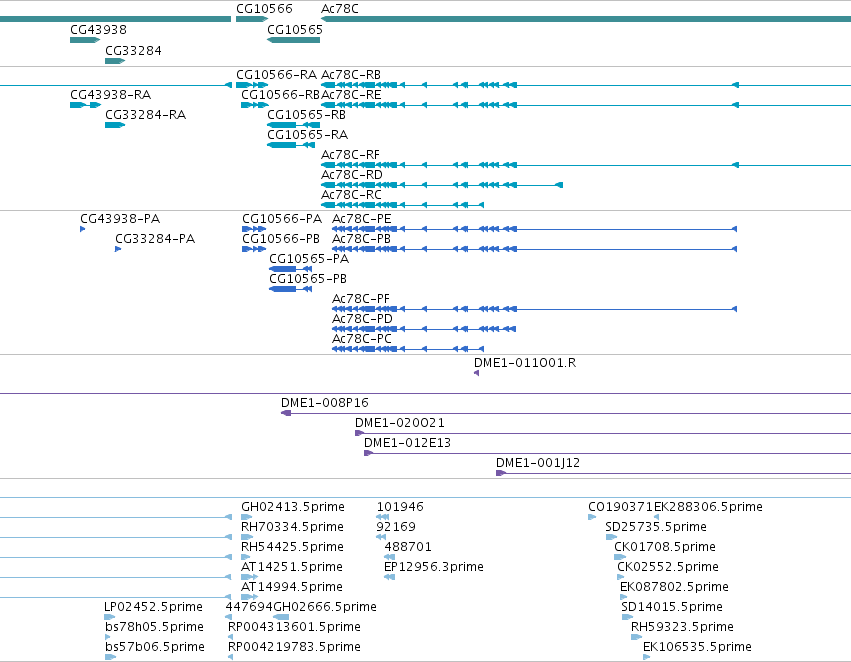This screenshot has width=851, height=662.
Task: Click transcript CG10566-RA label
Action: [276, 75]
